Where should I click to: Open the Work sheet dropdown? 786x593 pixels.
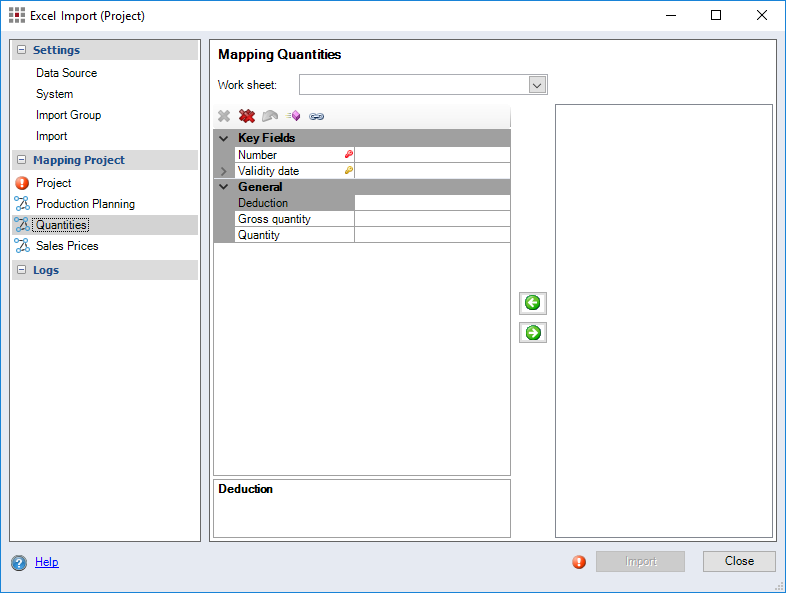pos(537,85)
